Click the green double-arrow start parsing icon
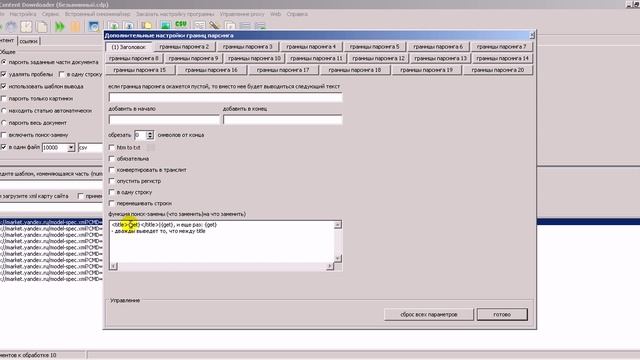 (x=60, y=27)
